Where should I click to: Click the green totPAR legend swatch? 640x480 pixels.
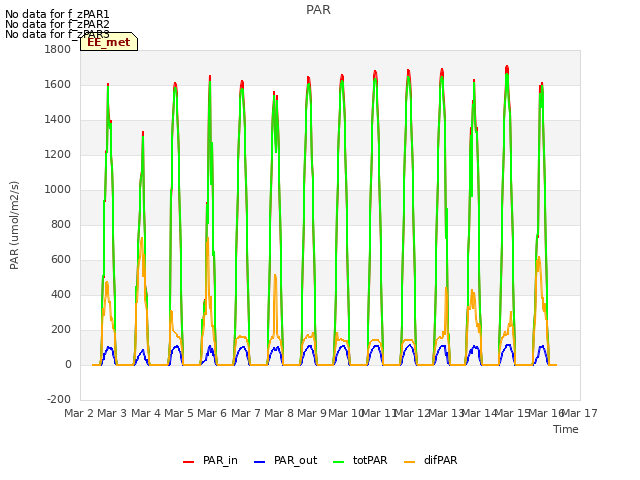click(339, 462)
